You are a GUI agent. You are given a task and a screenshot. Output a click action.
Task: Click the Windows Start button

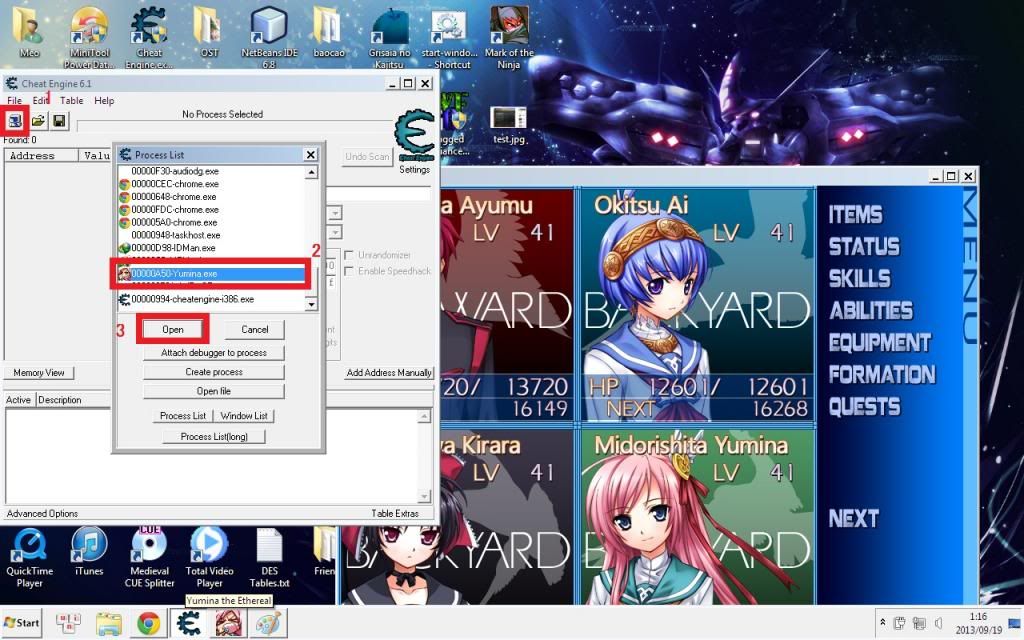pos(22,623)
